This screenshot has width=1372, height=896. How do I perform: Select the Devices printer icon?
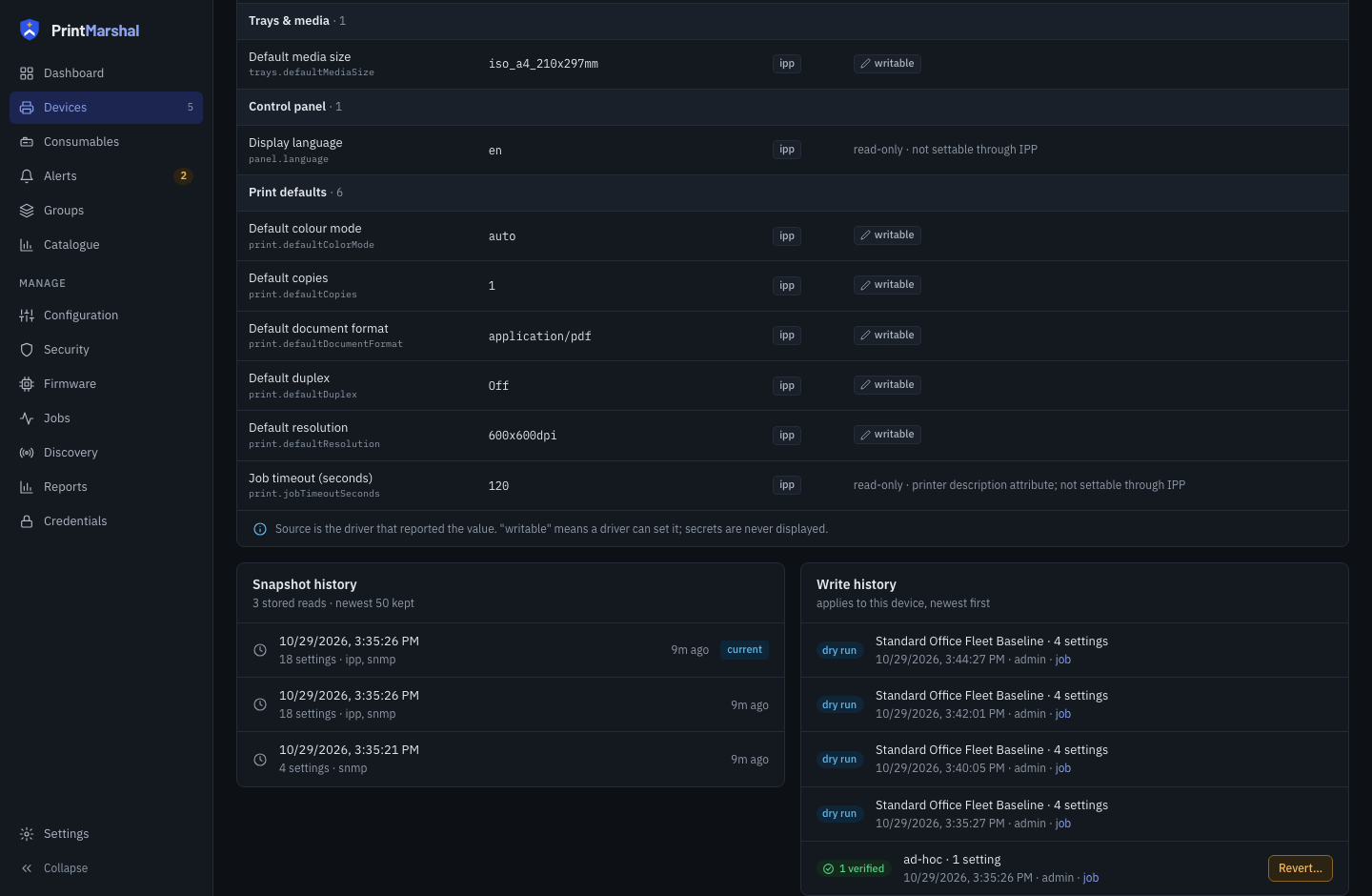point(27,108)
